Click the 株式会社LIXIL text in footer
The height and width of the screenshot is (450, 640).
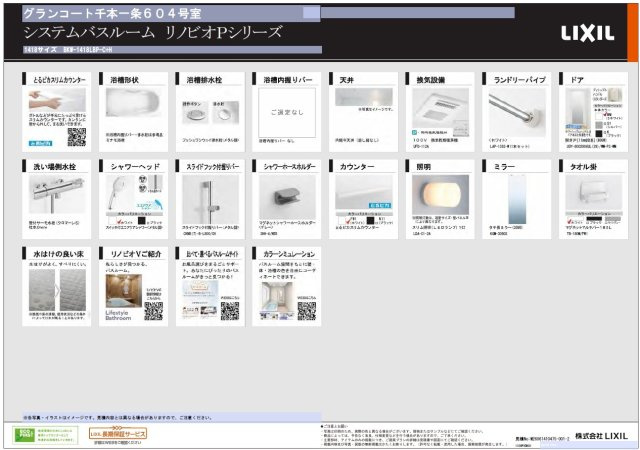601,436
